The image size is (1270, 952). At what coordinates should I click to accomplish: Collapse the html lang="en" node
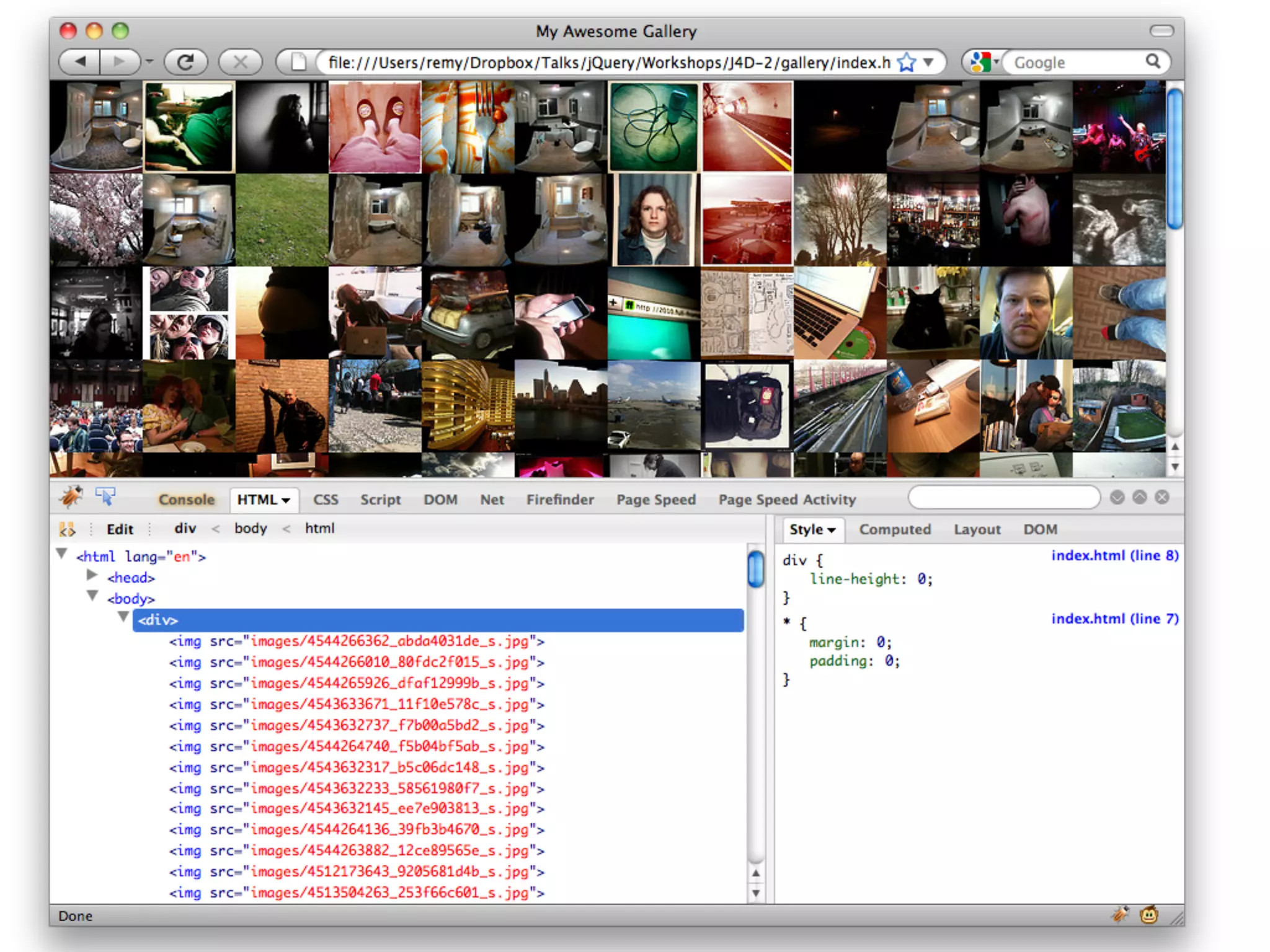click(x=61, y=553)
